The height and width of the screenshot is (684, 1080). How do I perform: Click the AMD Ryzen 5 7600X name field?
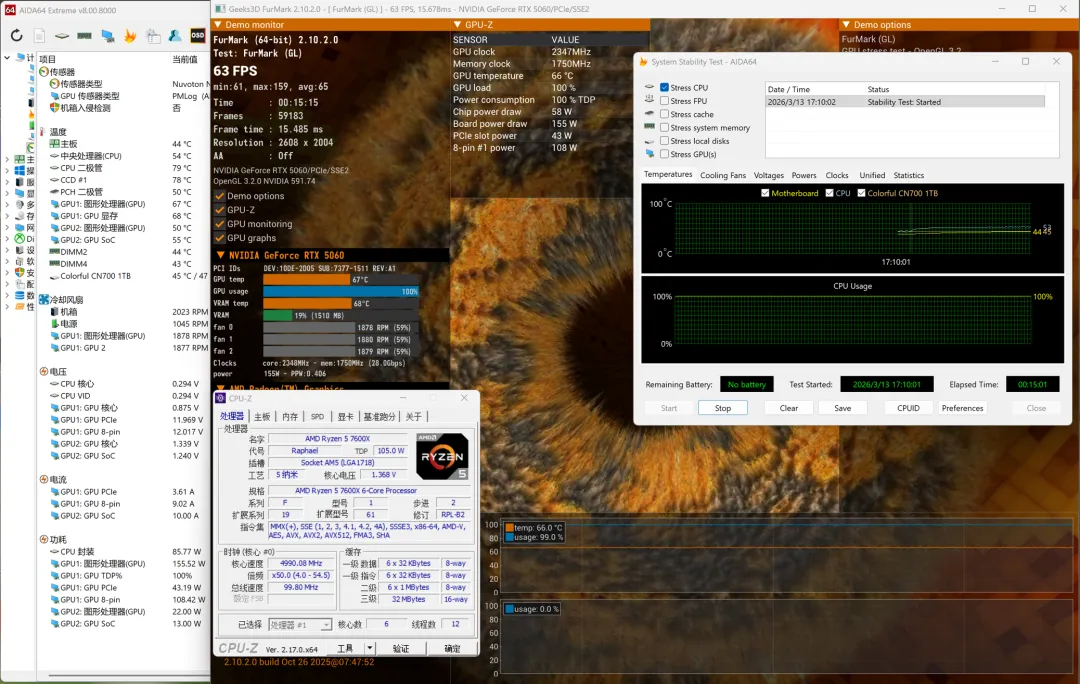[338, 438]
